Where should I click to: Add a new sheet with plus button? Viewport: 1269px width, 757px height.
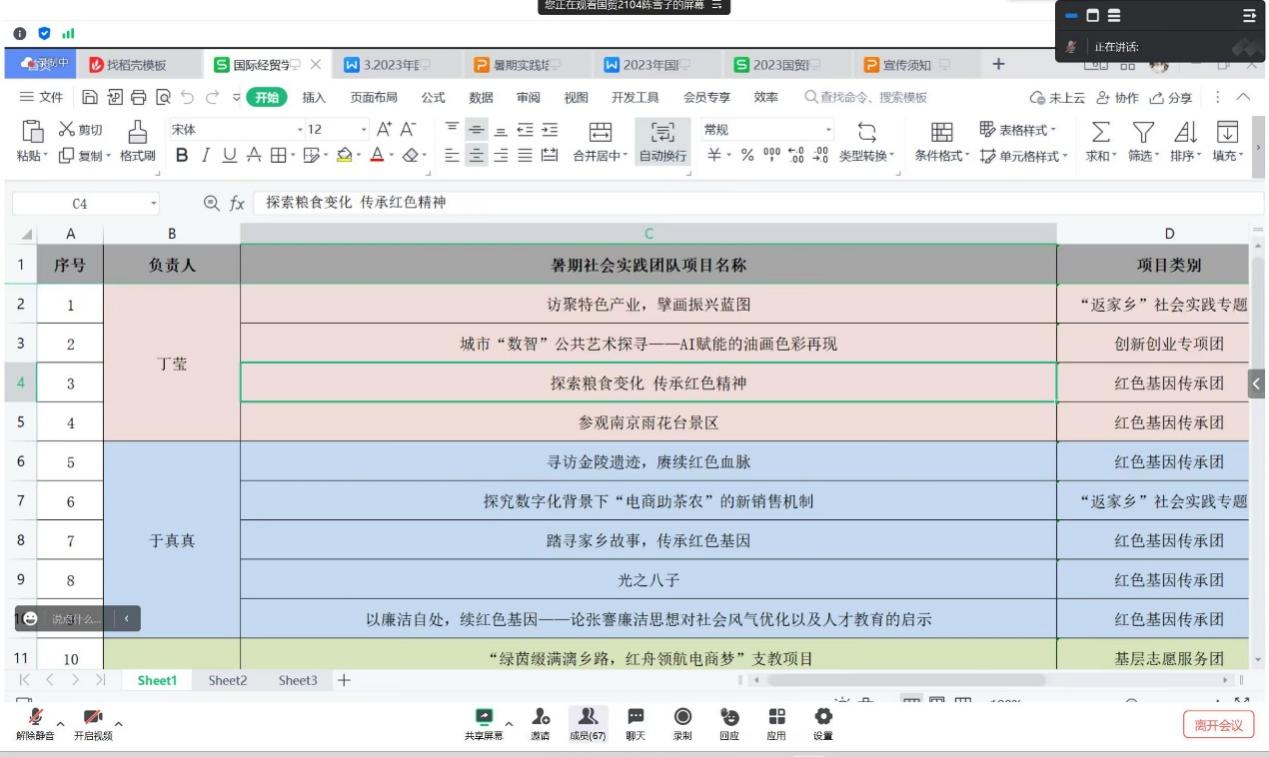[x=344, y=680]
